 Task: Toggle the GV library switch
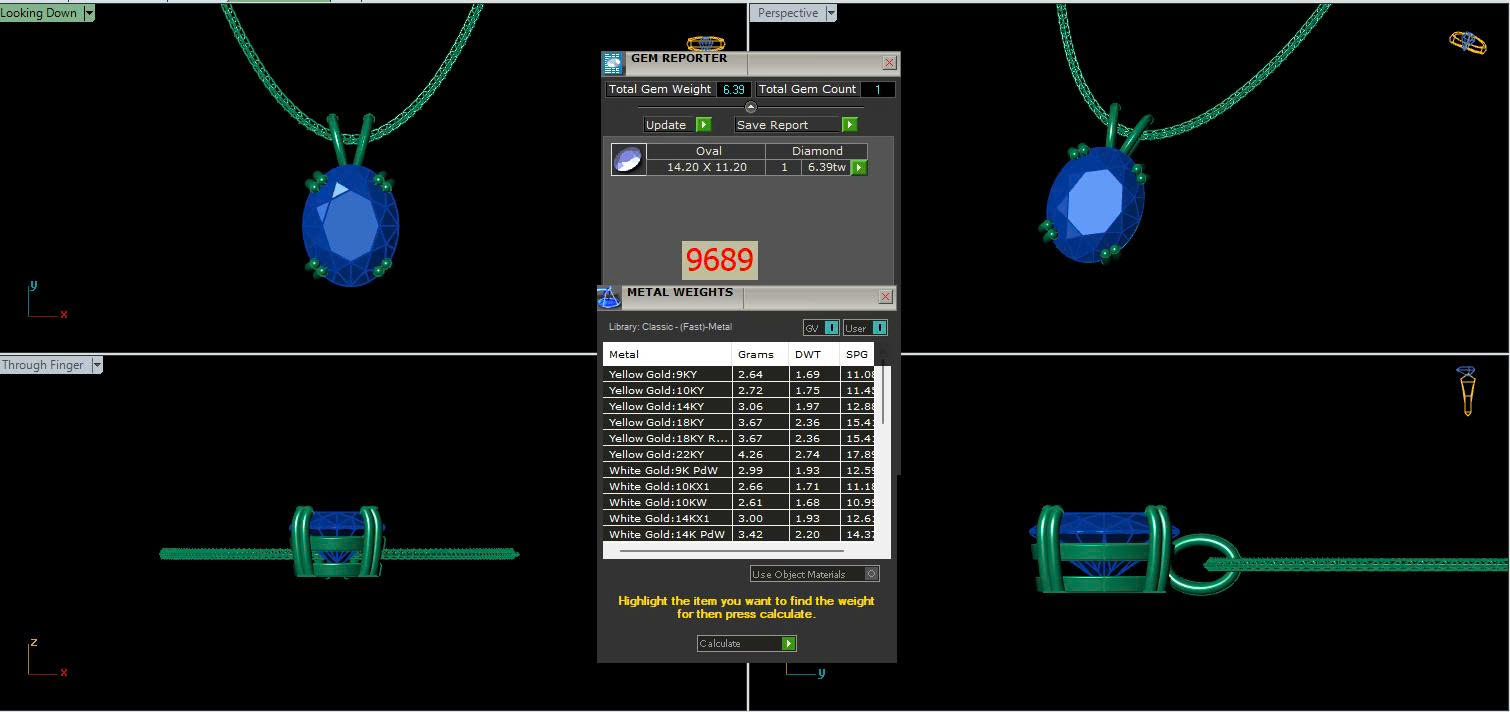point(831,328)
